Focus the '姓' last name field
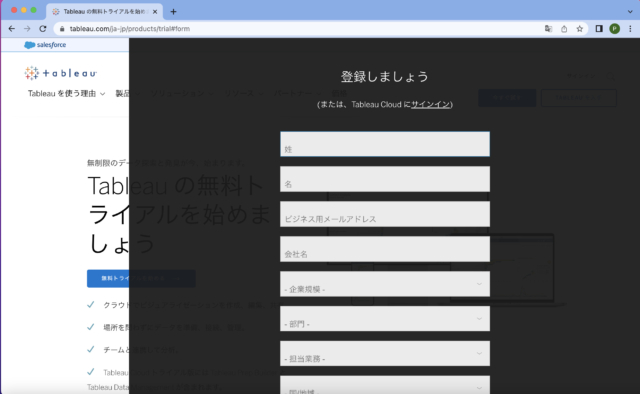The width and height of the screenshot is (640, 394). click(385, 144)
